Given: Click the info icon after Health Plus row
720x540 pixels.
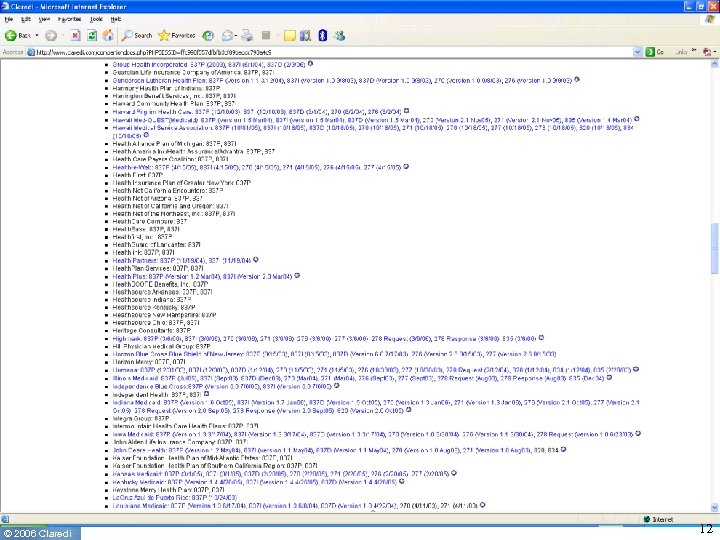Looking at the screenshot, I should (x=297, y=276).
